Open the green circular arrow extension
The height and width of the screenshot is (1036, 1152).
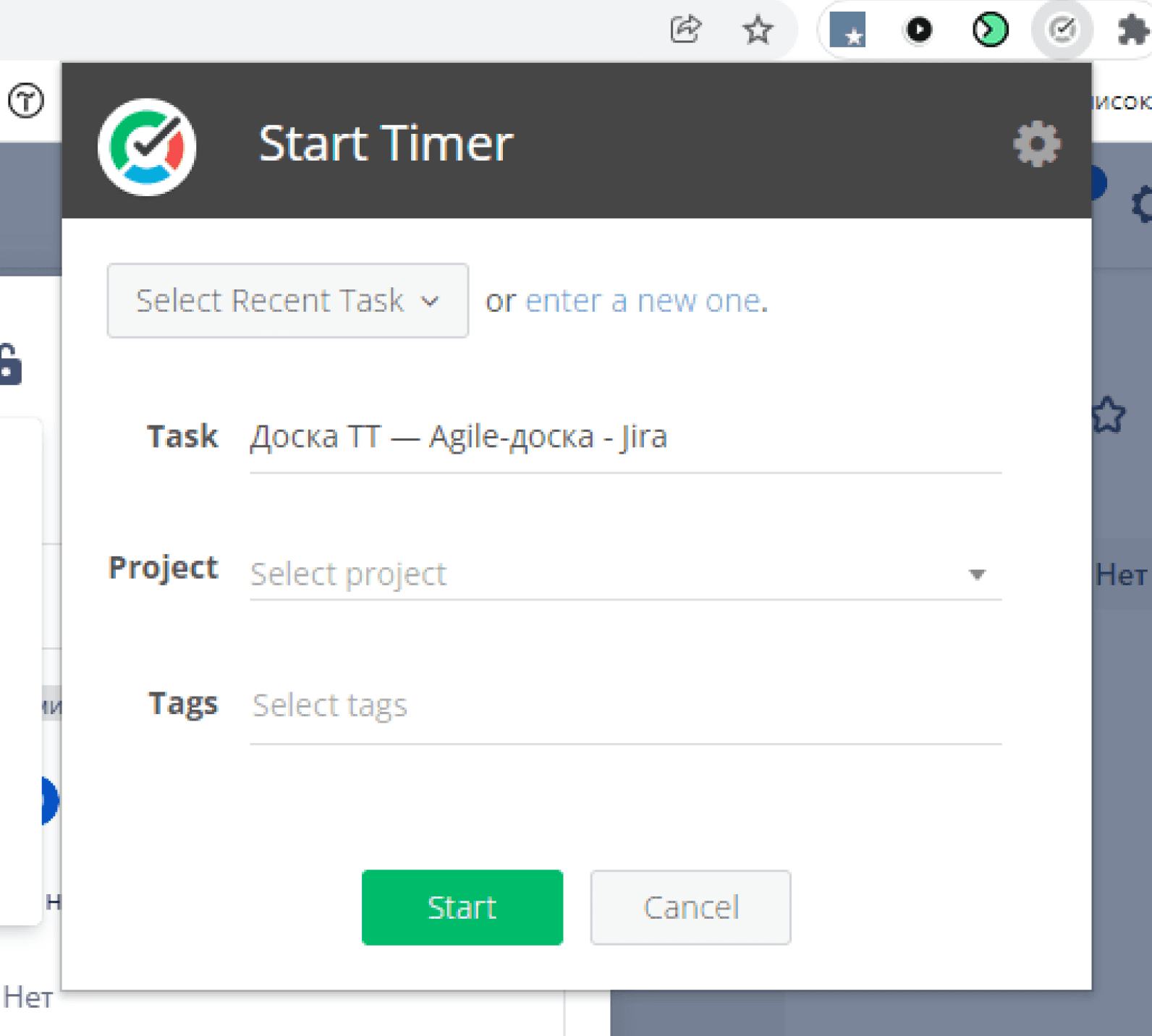coord(990,30)
